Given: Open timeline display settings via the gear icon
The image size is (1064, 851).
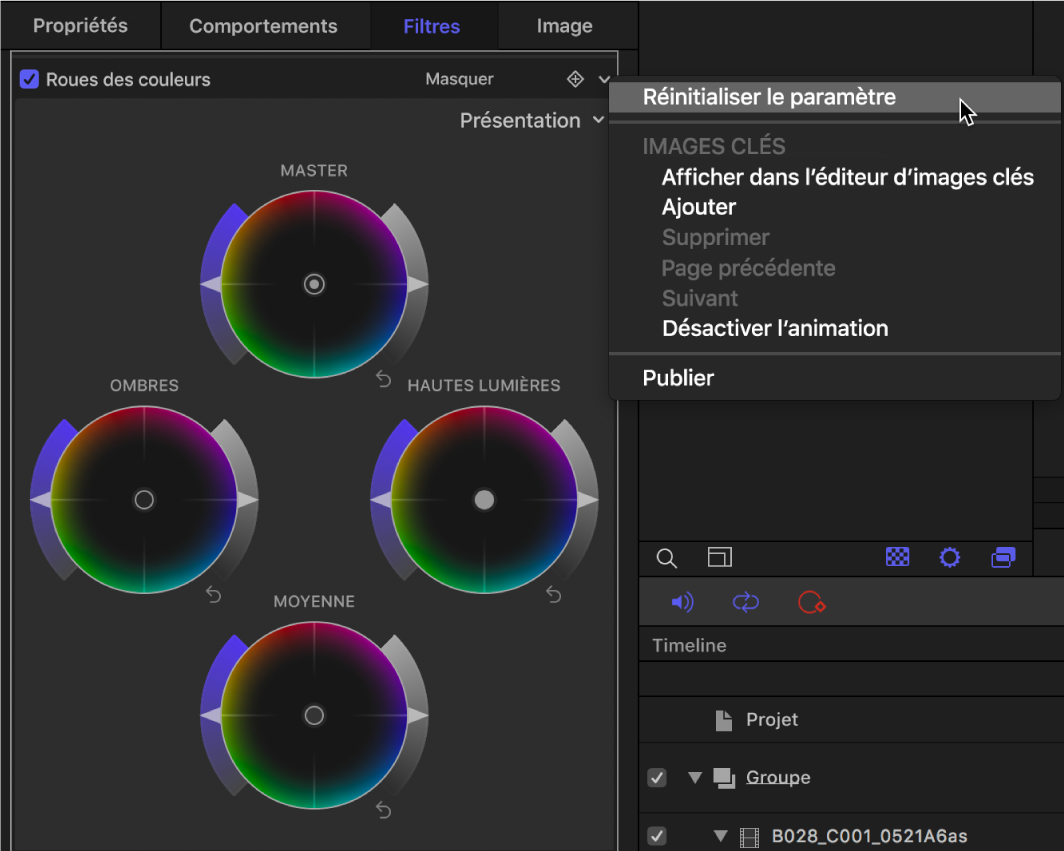Looking at the screenshot, I should pyautogui.click(x=949, y=558).
